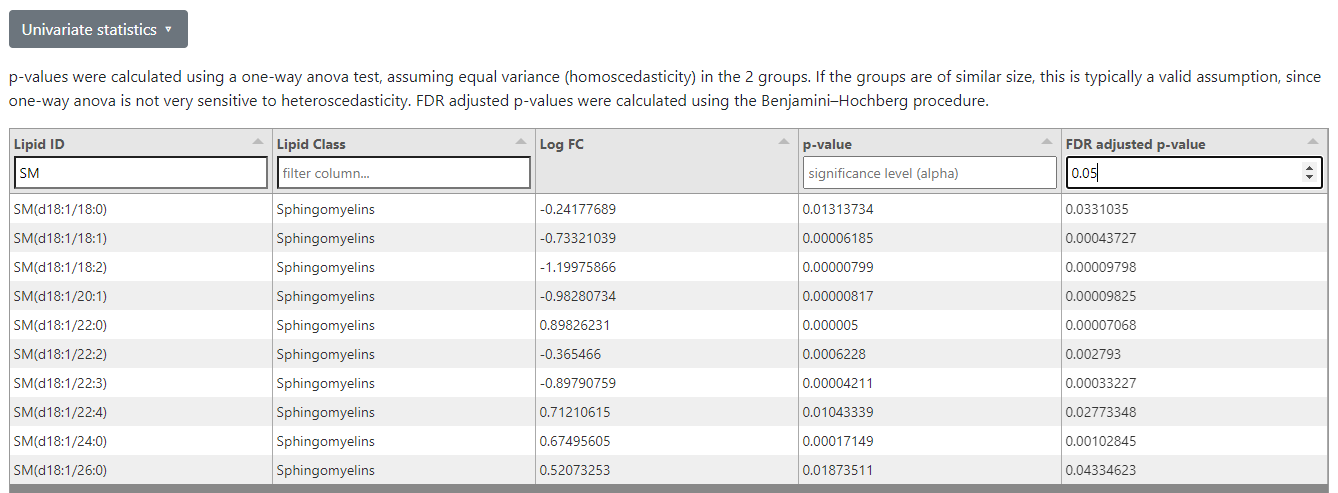Sort by p-value column arrow
The width and height of the screenshot is (1338, 493).
tap(1048, 141)
